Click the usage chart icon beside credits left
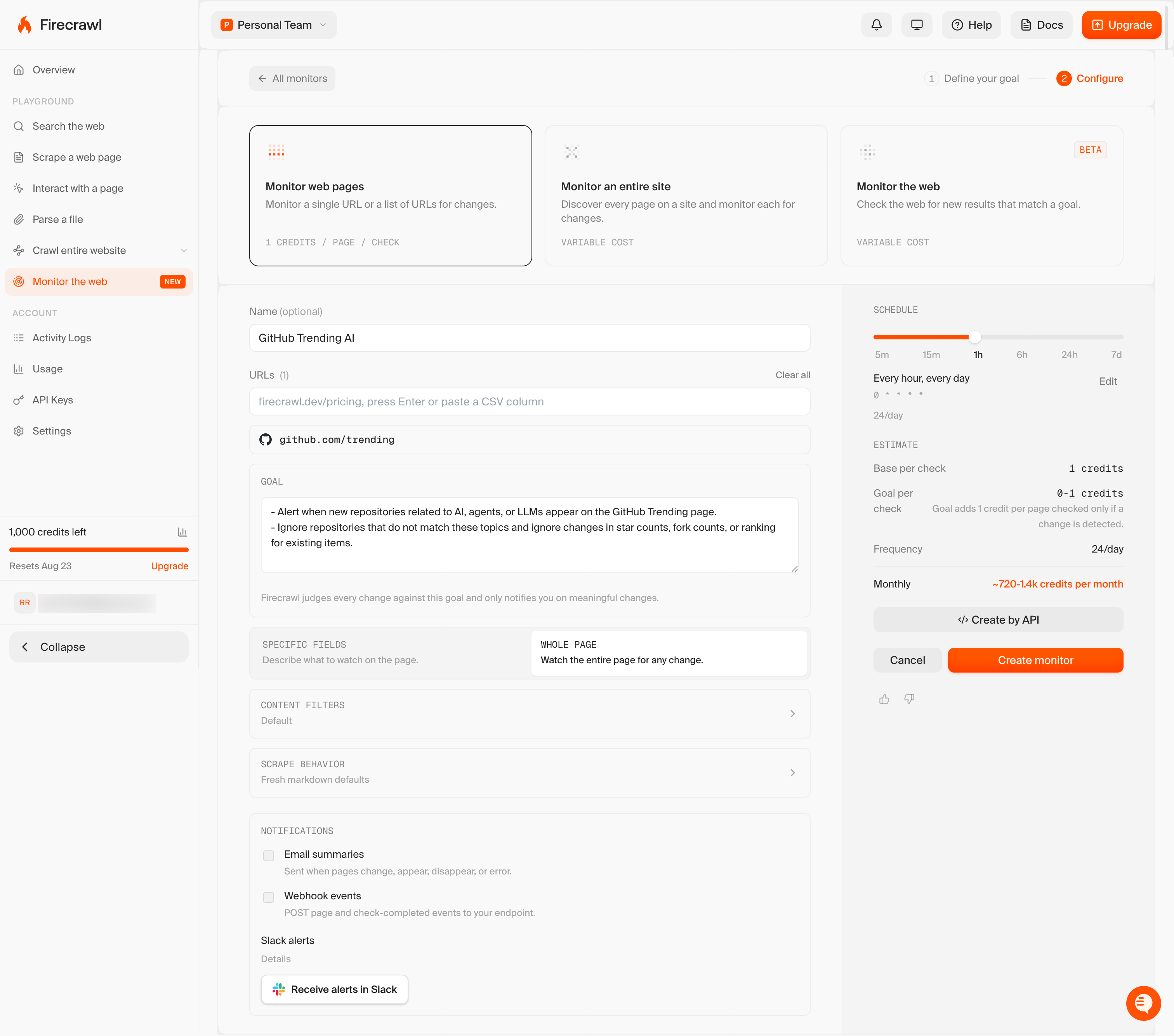 pyautogui.click(x=182, y=532)
